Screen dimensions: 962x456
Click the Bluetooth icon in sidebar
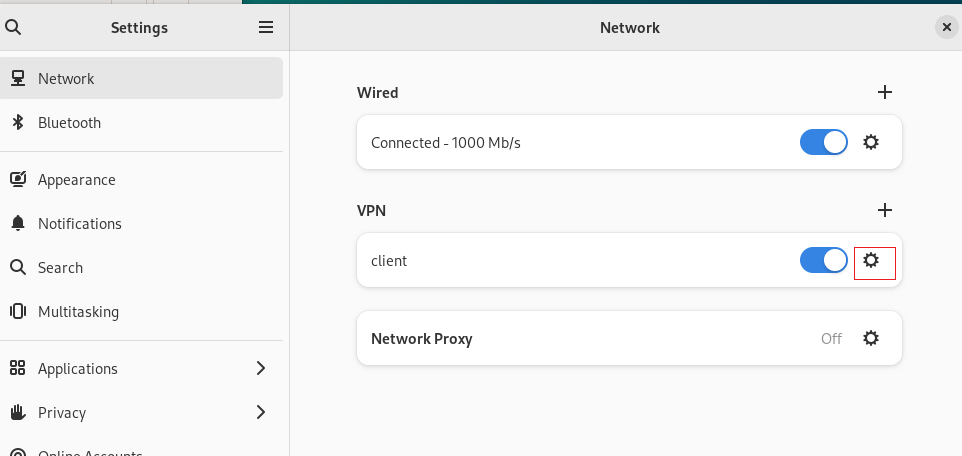click(x=18, y=122)
